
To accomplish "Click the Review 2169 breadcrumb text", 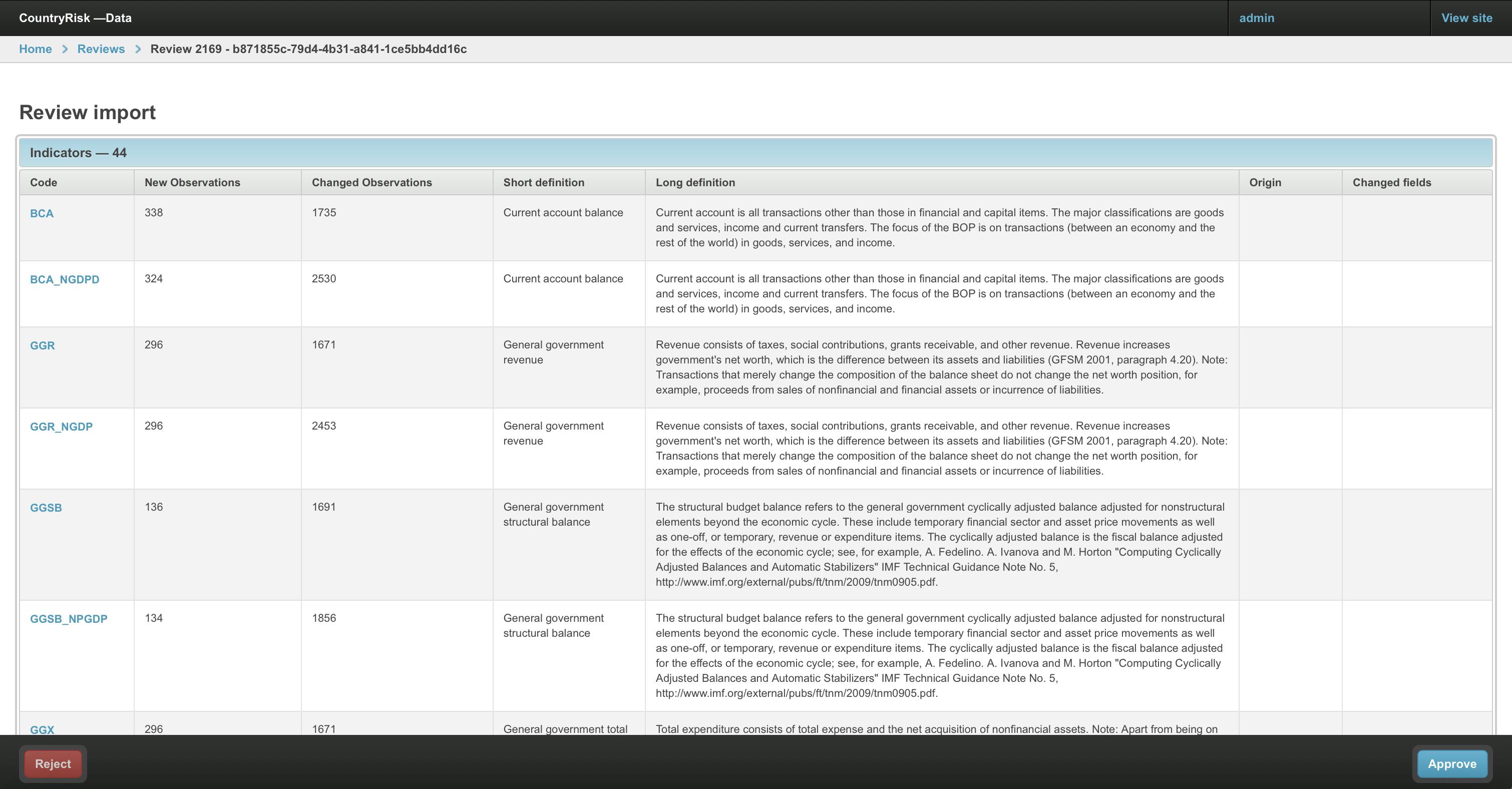I will pyautogui.click(x=308, y=49).
